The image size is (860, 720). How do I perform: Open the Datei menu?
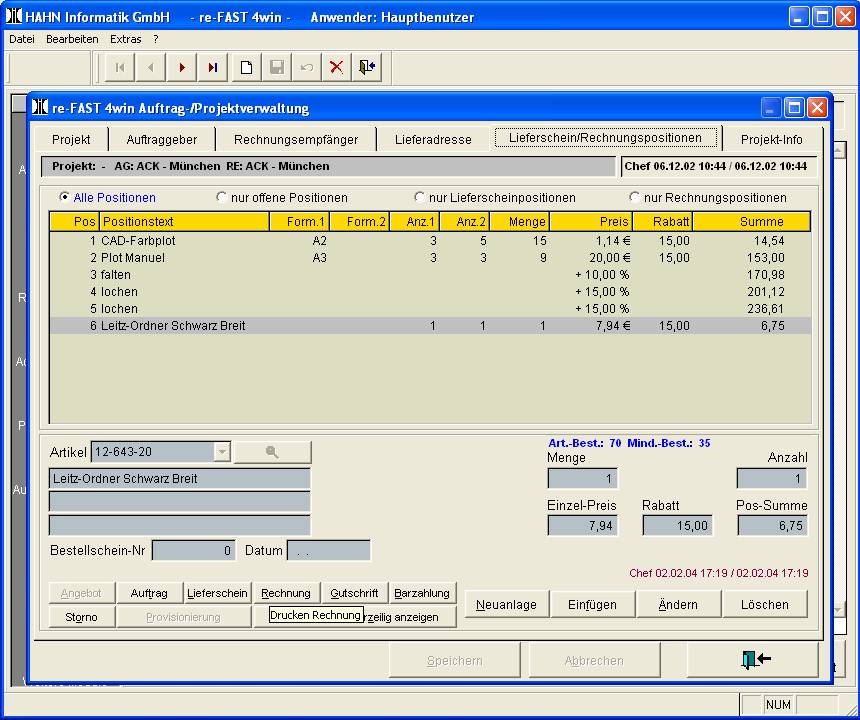pyautogui.click(x=22, y=39)
